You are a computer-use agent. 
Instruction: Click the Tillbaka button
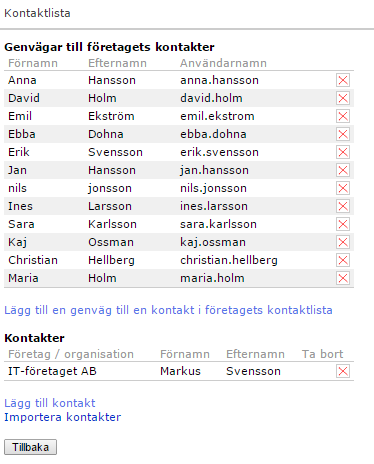click(x=30, y=447)
